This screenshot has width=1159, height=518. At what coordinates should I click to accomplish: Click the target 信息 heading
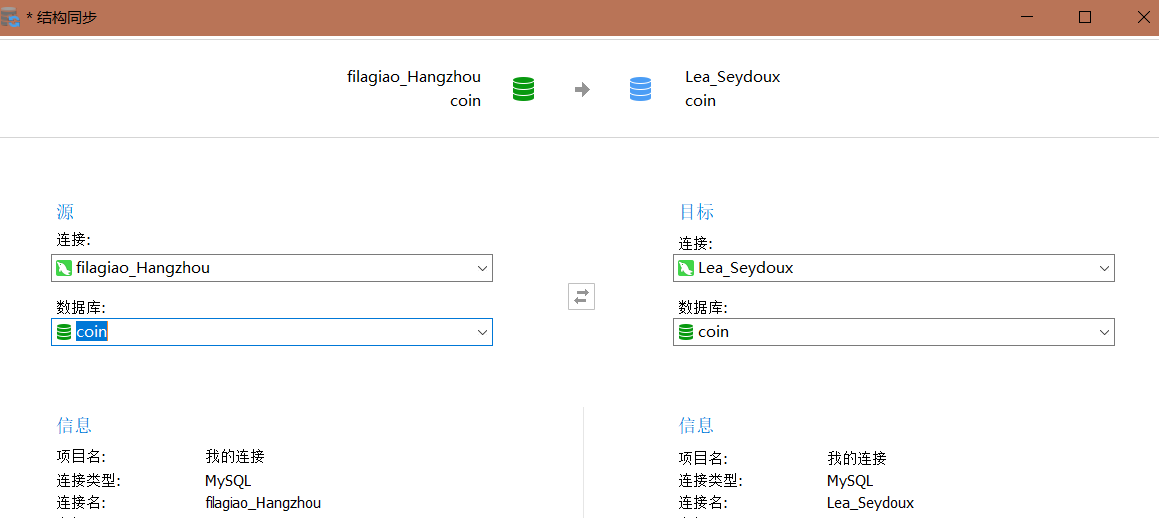(696, 425)
